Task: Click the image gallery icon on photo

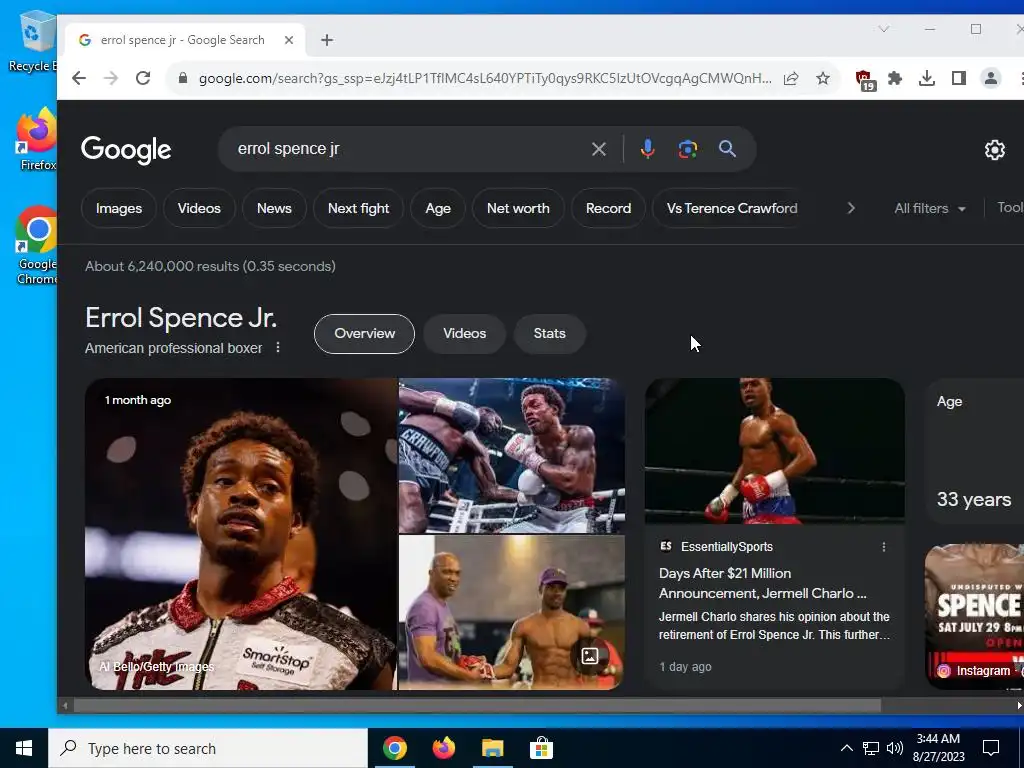Action: 590,656
